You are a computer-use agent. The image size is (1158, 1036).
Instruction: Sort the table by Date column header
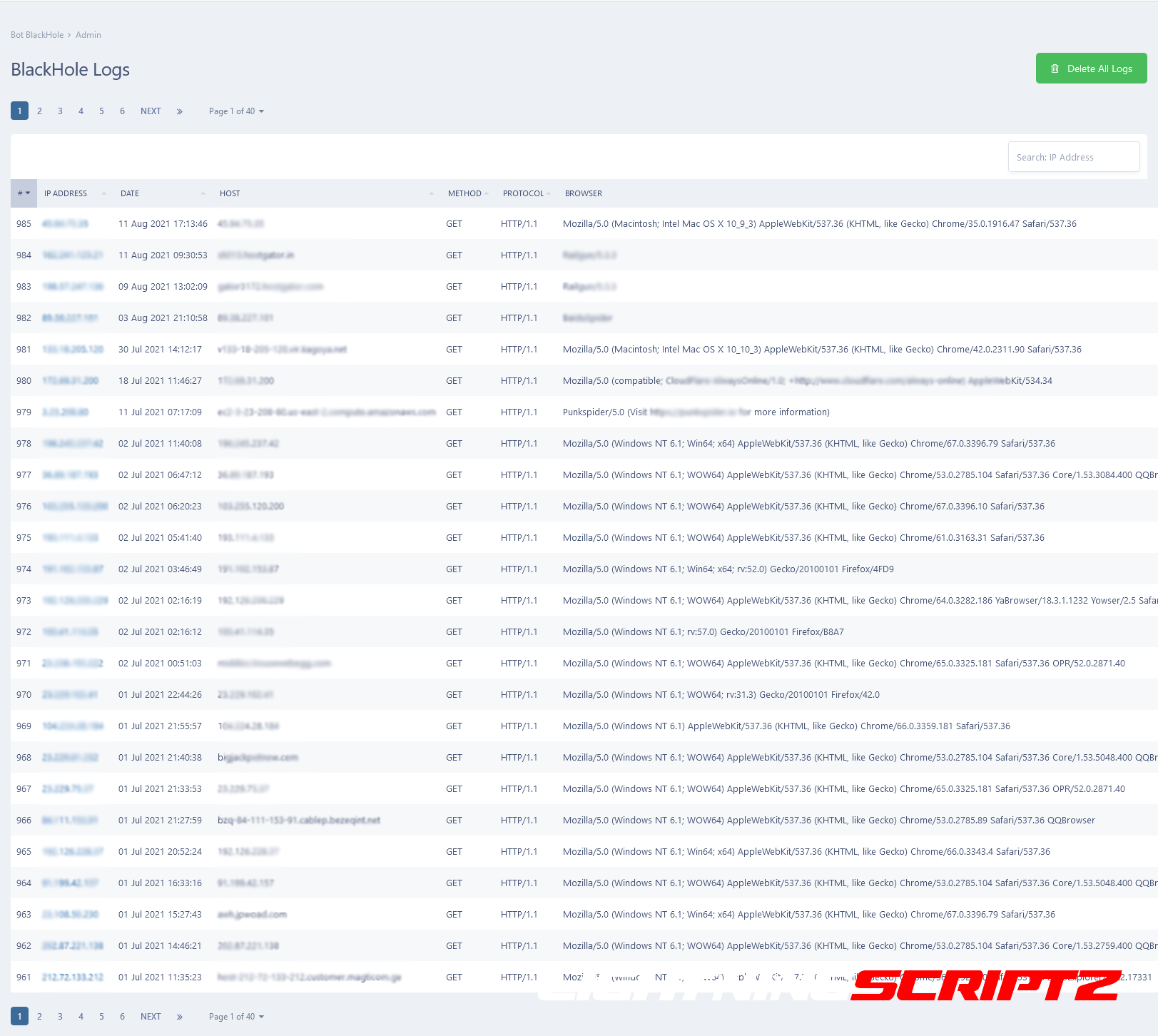[x=130, y=193]
